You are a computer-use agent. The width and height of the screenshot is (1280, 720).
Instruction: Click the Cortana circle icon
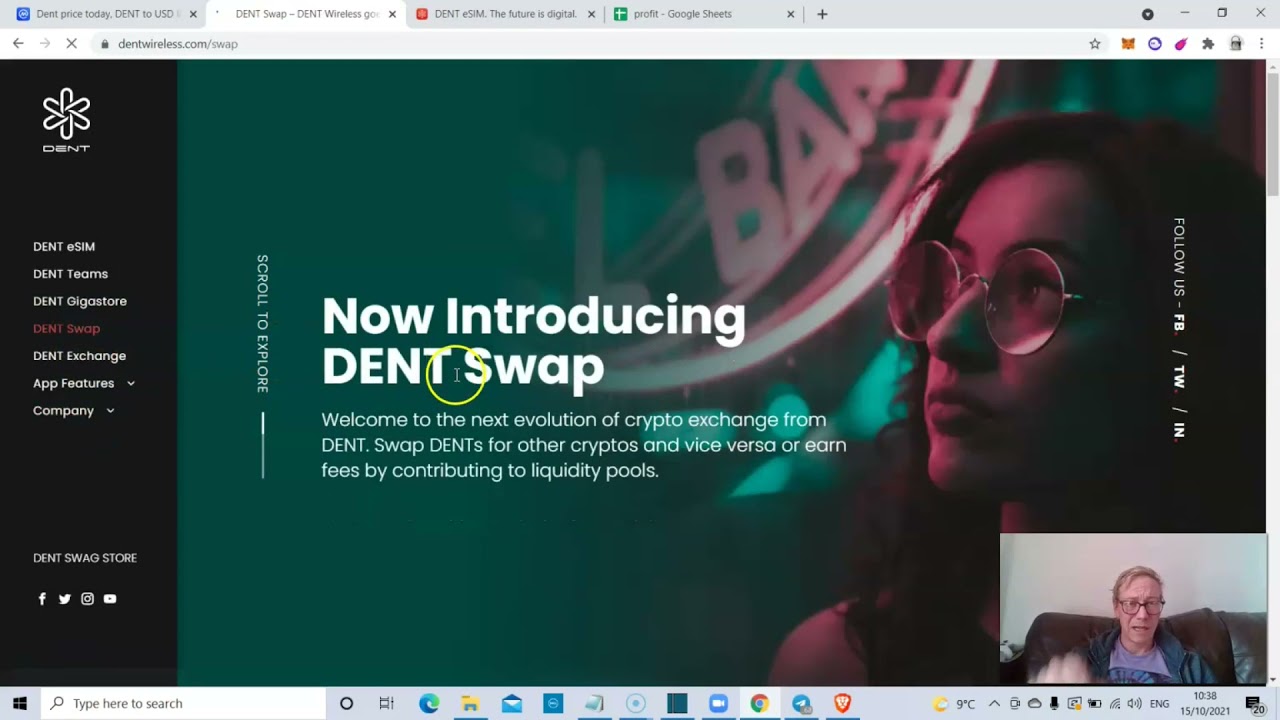click(346, 703)
